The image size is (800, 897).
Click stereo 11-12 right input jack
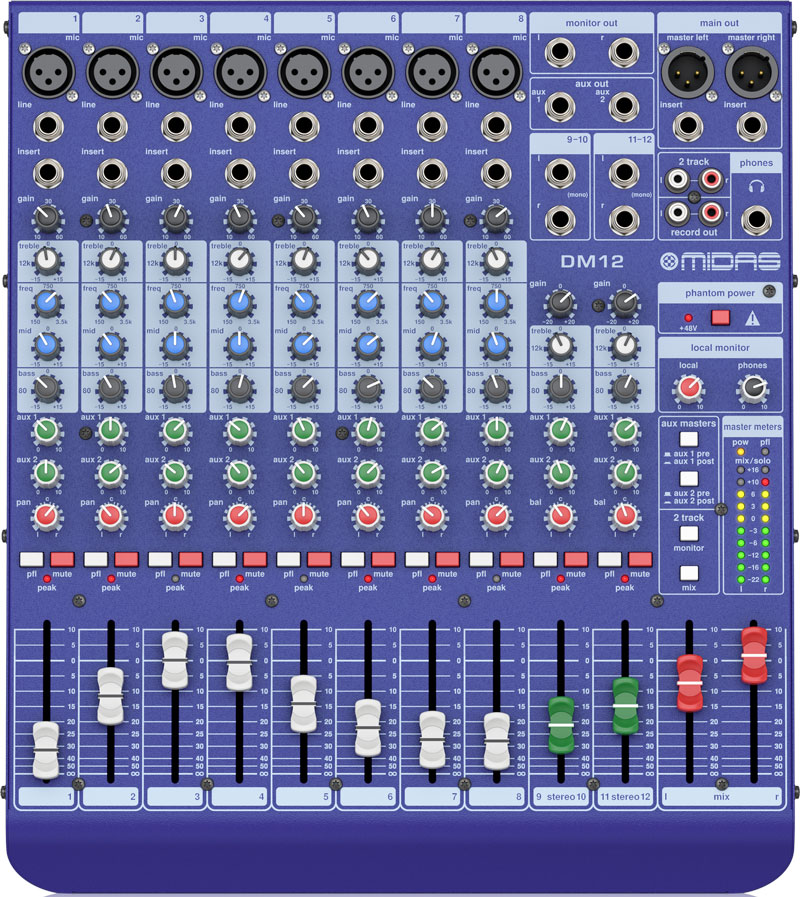point(624,220)
